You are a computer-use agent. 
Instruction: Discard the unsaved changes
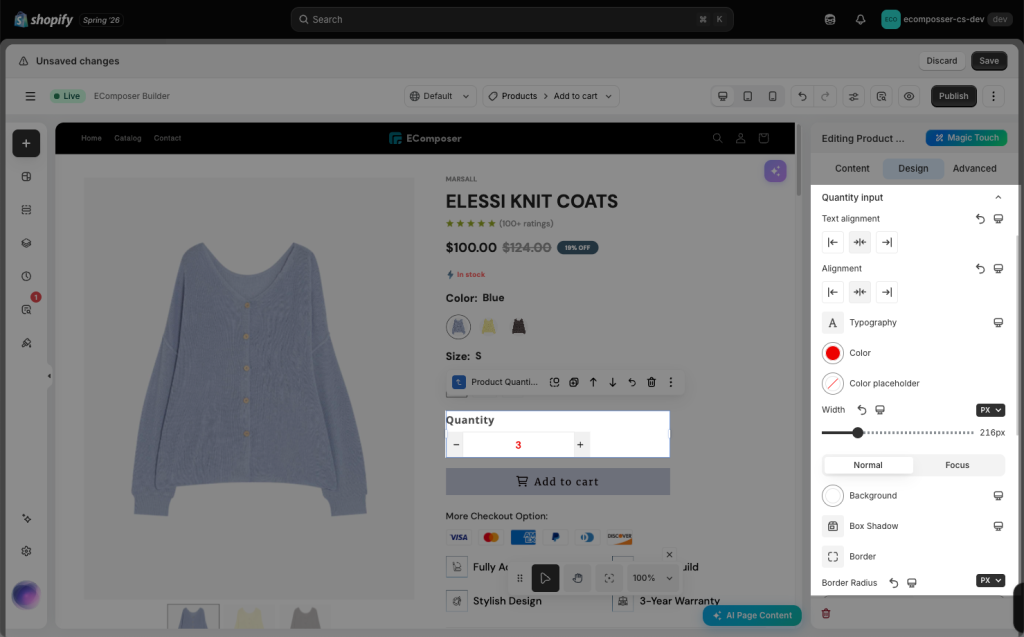[941, 61]
